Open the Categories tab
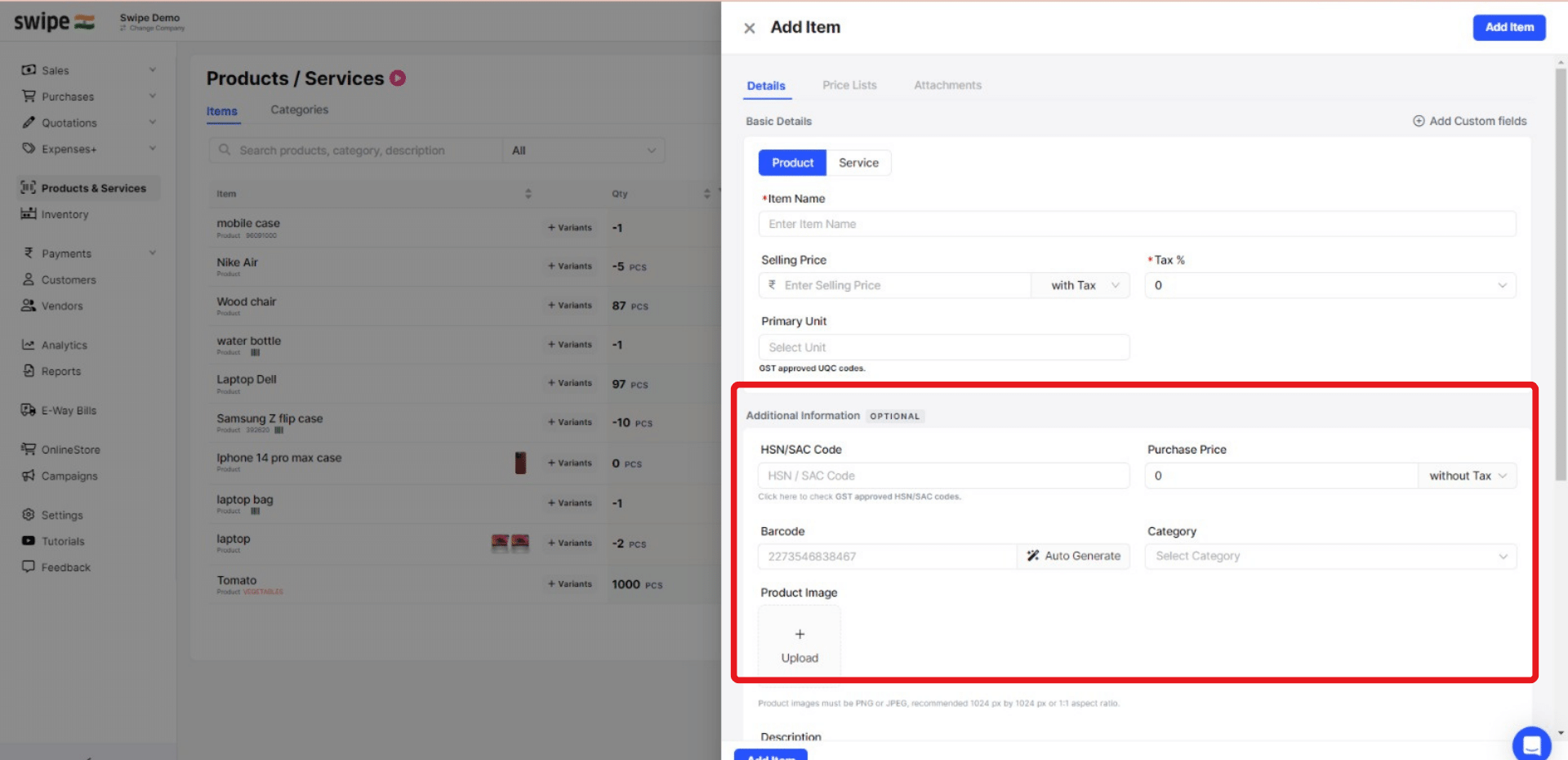The image size is (1568, 760). (x=299, y=110)
